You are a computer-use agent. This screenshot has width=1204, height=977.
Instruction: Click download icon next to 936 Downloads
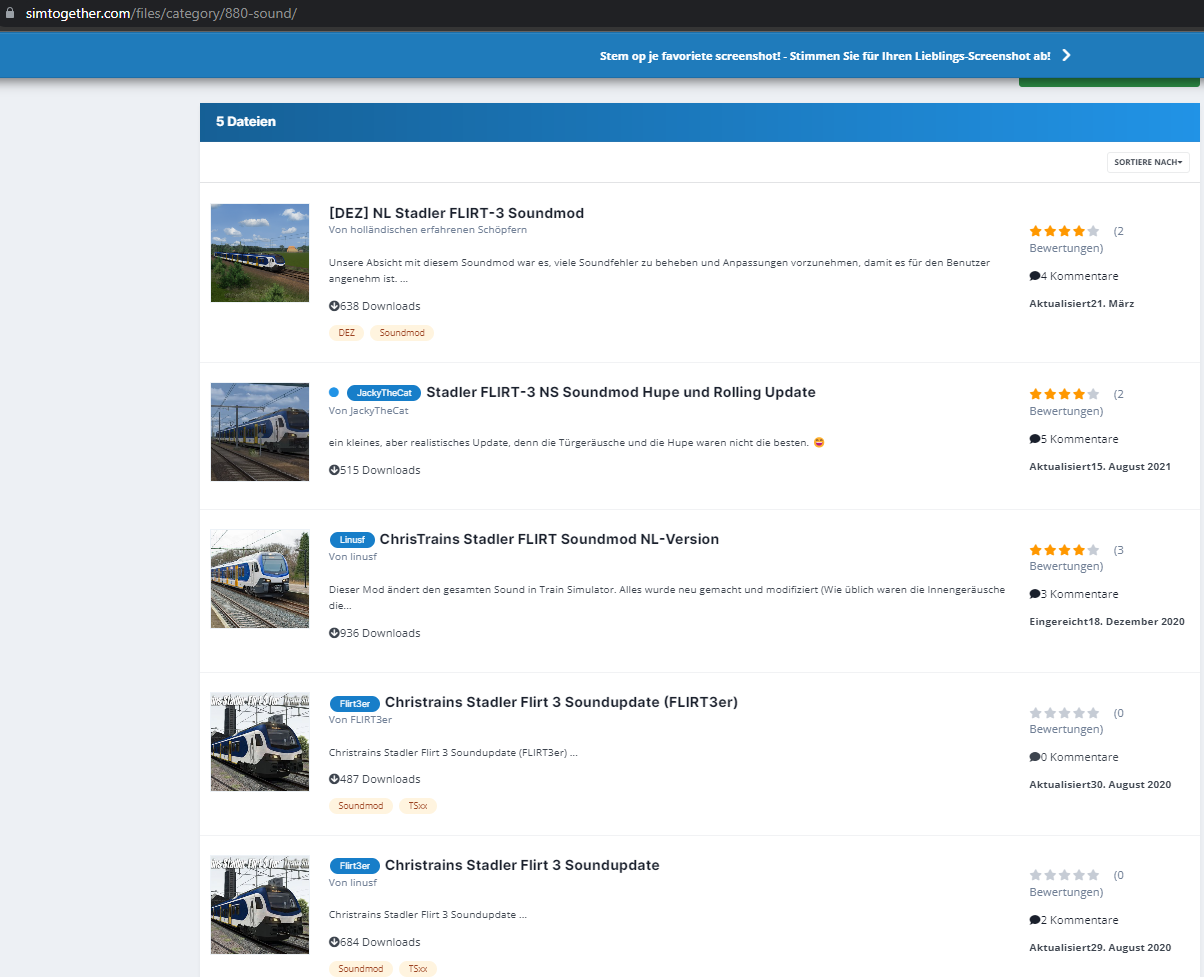(334, 633)
